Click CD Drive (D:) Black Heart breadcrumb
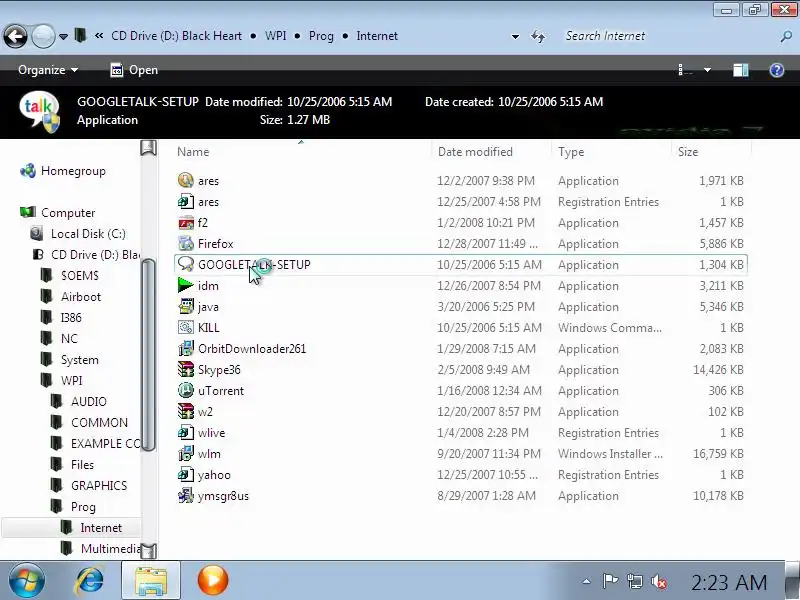Image resolution: width=800 pixels, height=600 pixels. [177, 36]
